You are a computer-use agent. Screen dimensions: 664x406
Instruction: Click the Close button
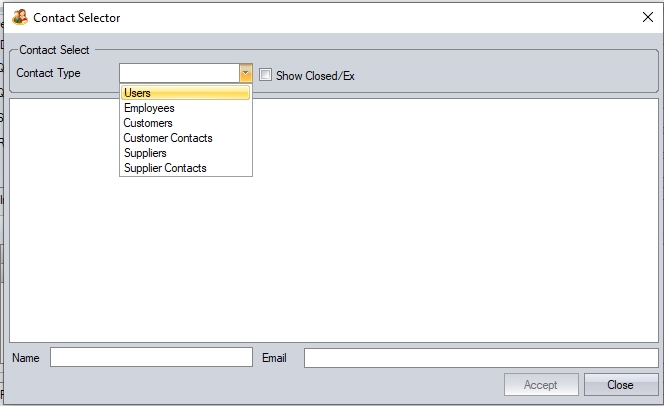pyautogui.click(x=621, y=384)
